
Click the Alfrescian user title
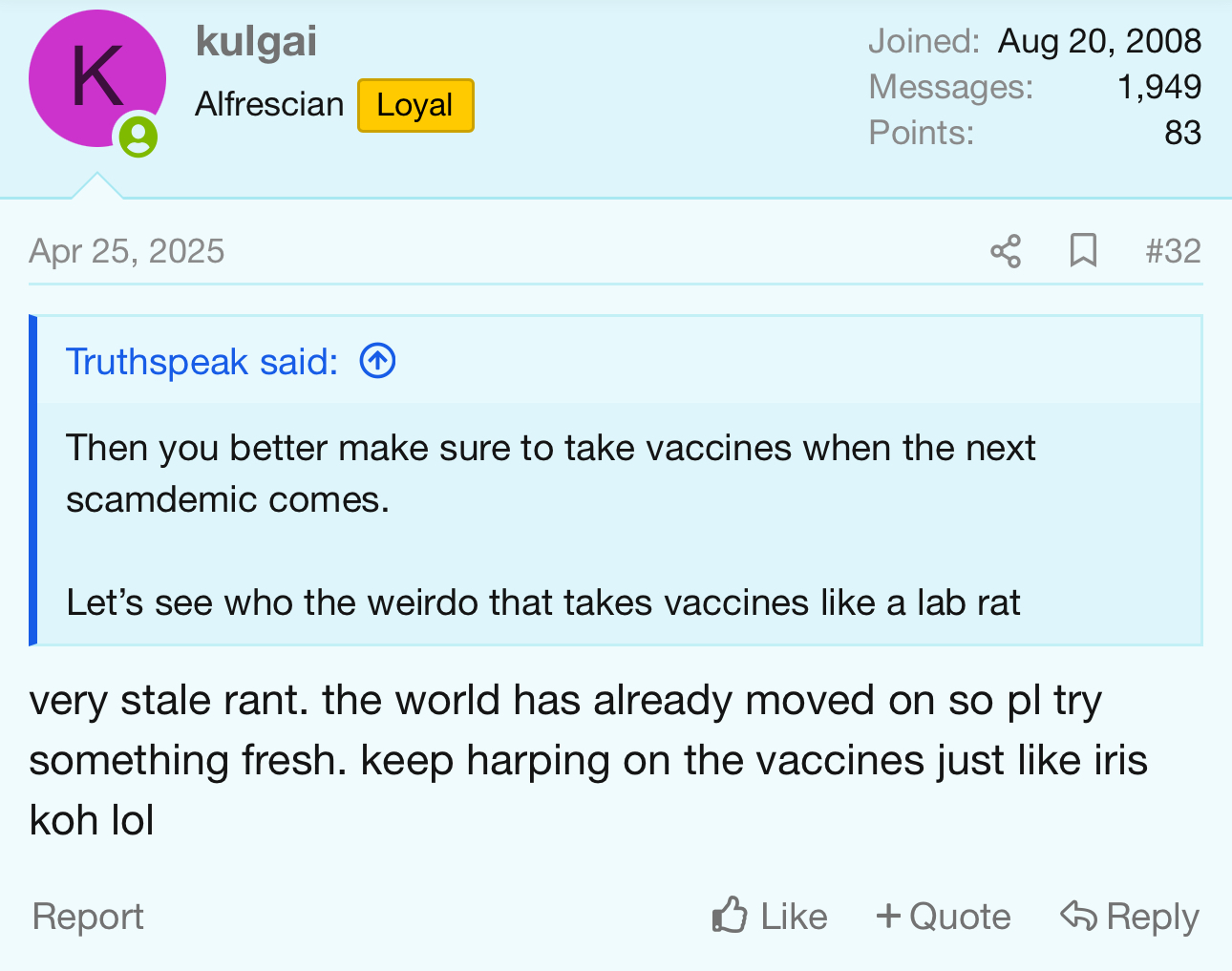click(x=269, y=104)
